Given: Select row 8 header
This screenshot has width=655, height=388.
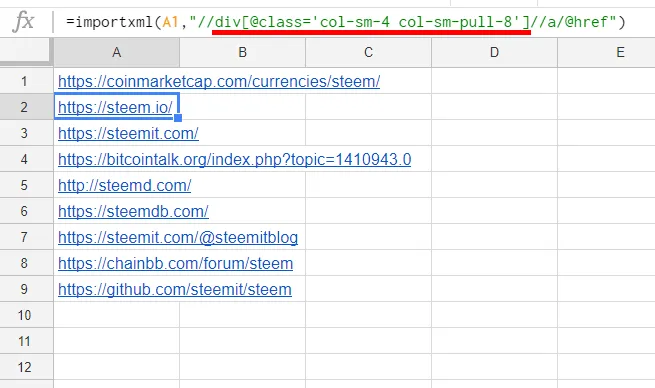Looking at the screenshot, I should coord(24,263).
